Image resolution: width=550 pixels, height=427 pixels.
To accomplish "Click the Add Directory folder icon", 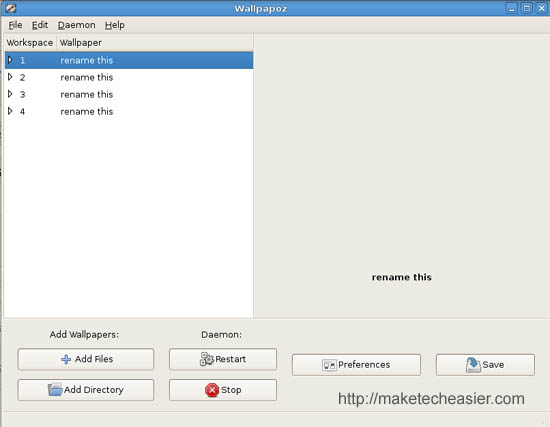I will click(55, 389).
